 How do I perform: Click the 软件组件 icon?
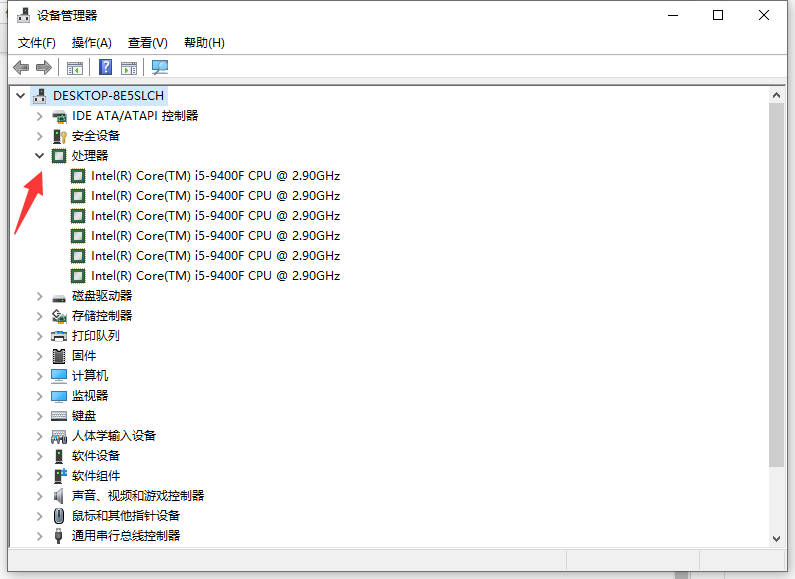tap(60, 476)
